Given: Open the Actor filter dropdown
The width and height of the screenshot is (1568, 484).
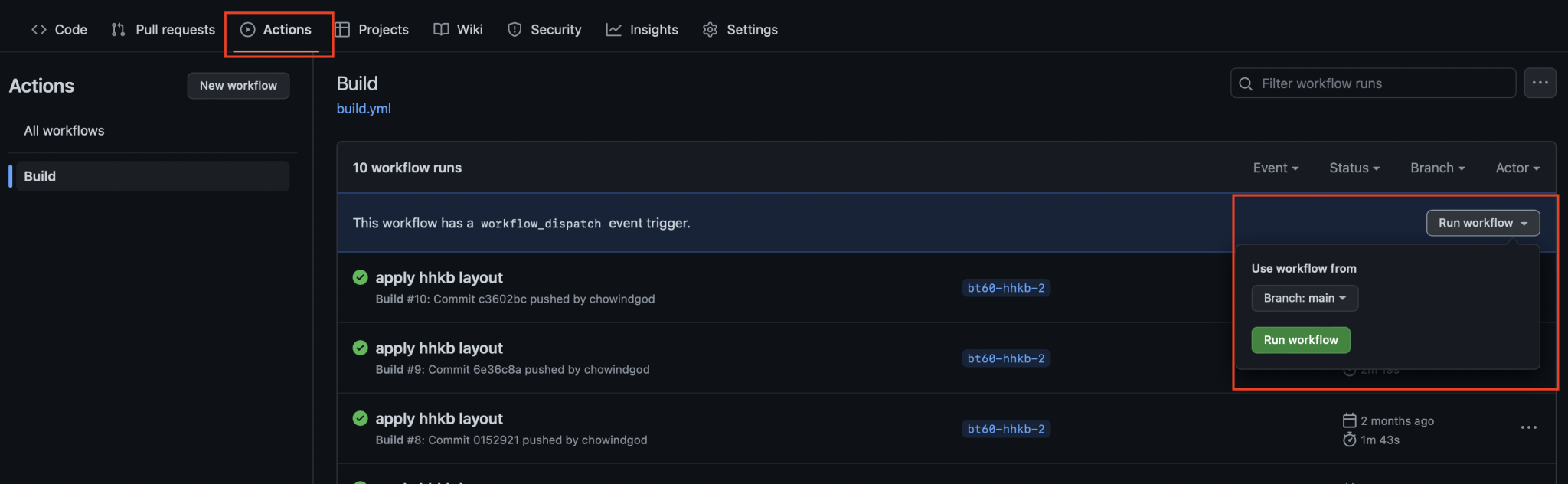Looking at the screenshot, I should pyautogui.click(x=1517, y=168).
